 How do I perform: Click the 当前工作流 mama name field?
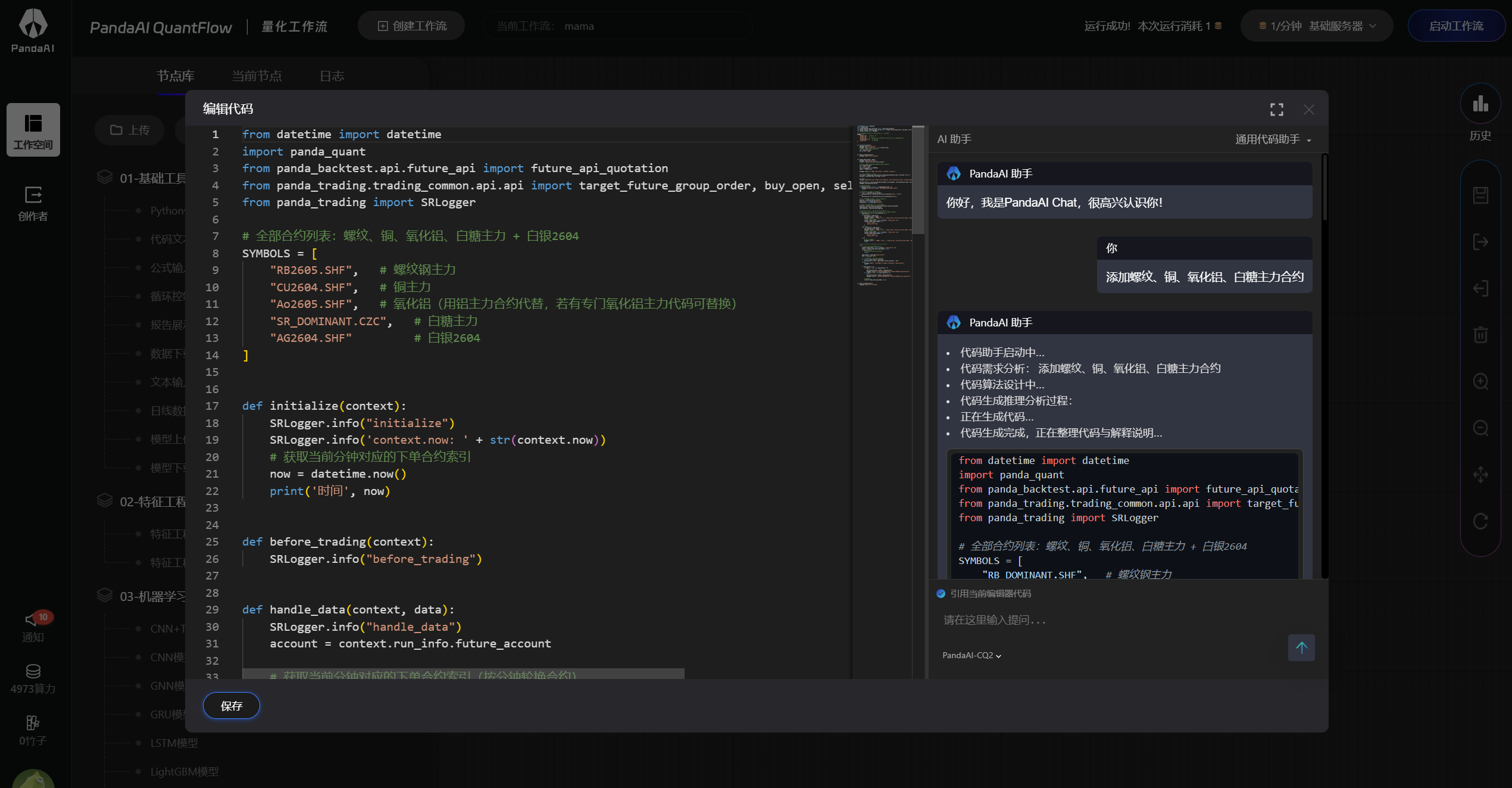pyautogui.click(x=618, y=26)
